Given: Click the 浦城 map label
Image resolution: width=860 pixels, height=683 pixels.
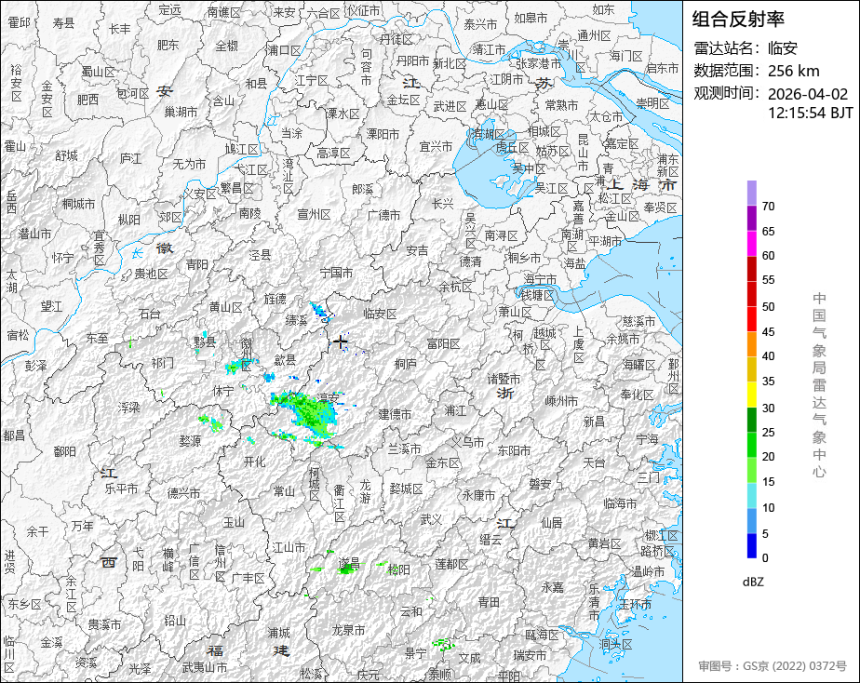Looking at the screenshot, I should [x=279, y=633].
